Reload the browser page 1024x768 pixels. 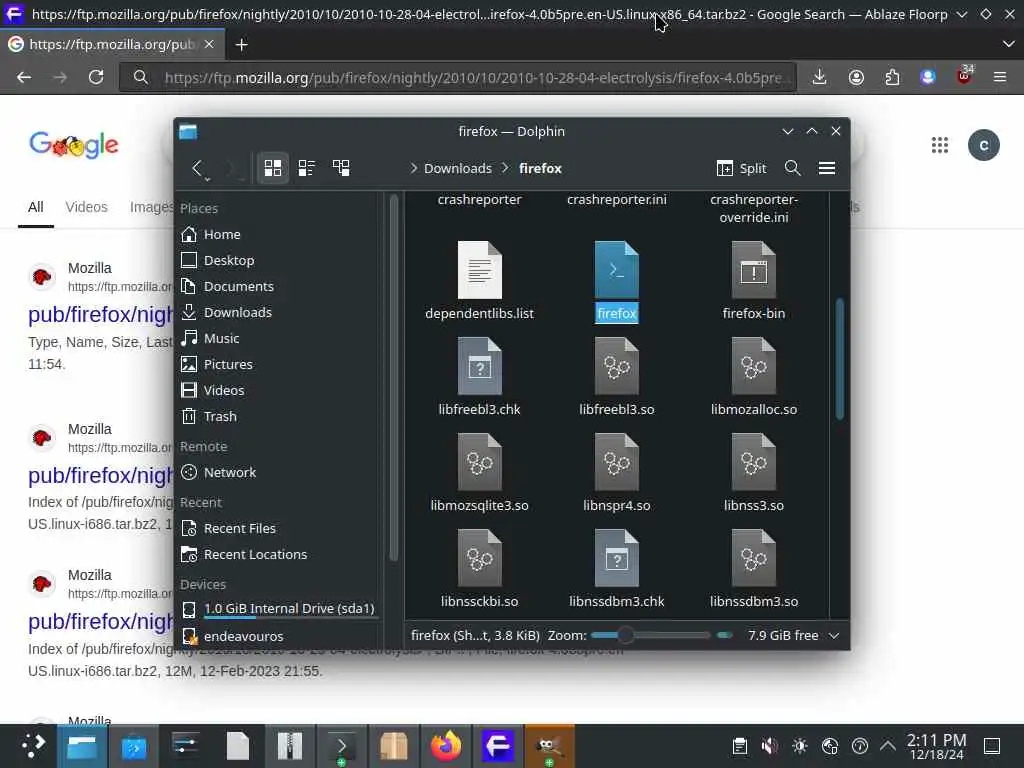click(96, 78)
